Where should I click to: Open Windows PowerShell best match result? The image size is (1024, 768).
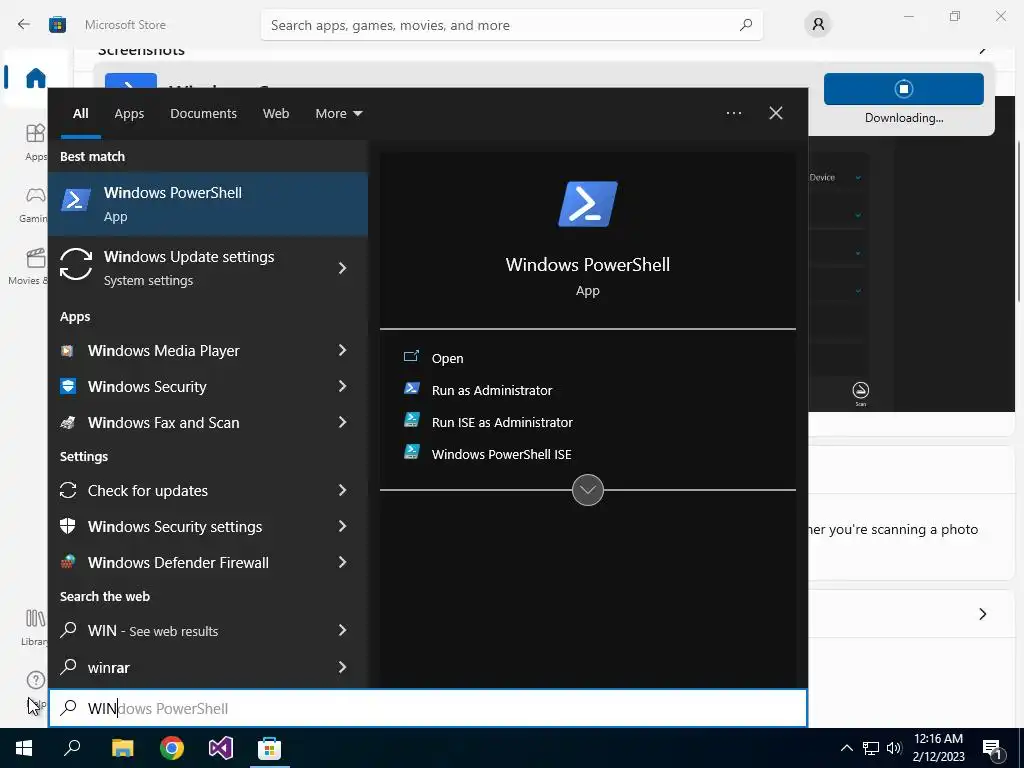(208, 204)
